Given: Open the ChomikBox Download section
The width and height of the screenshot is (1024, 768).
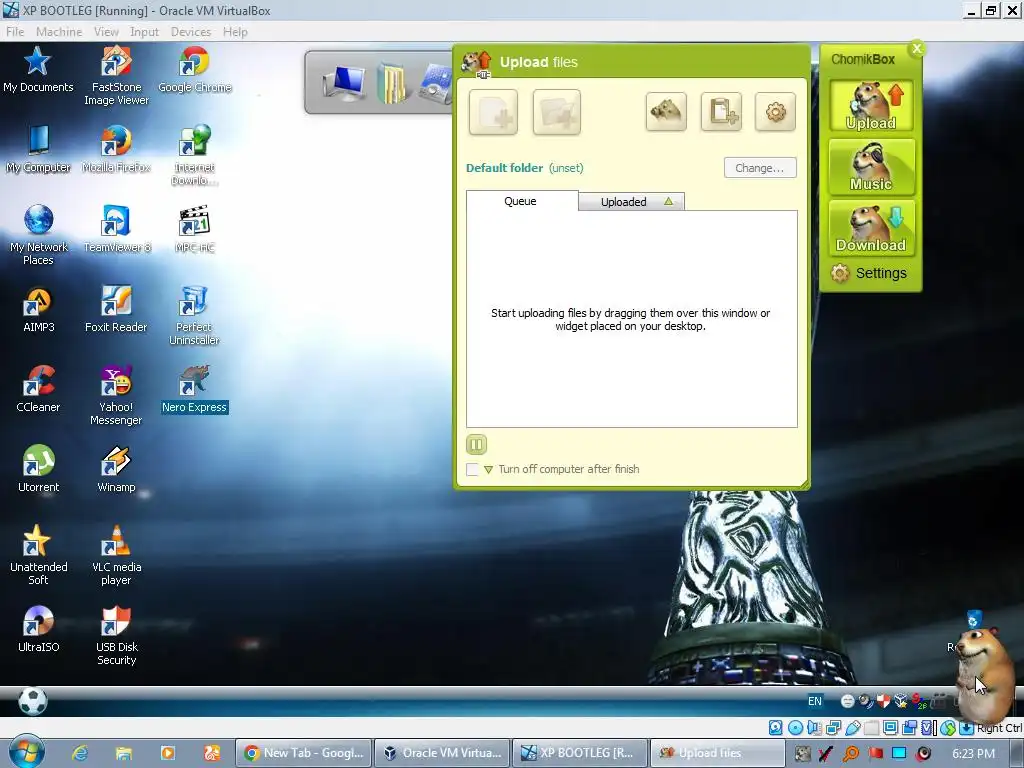Looking at the screenshot, I should point(871,227).
